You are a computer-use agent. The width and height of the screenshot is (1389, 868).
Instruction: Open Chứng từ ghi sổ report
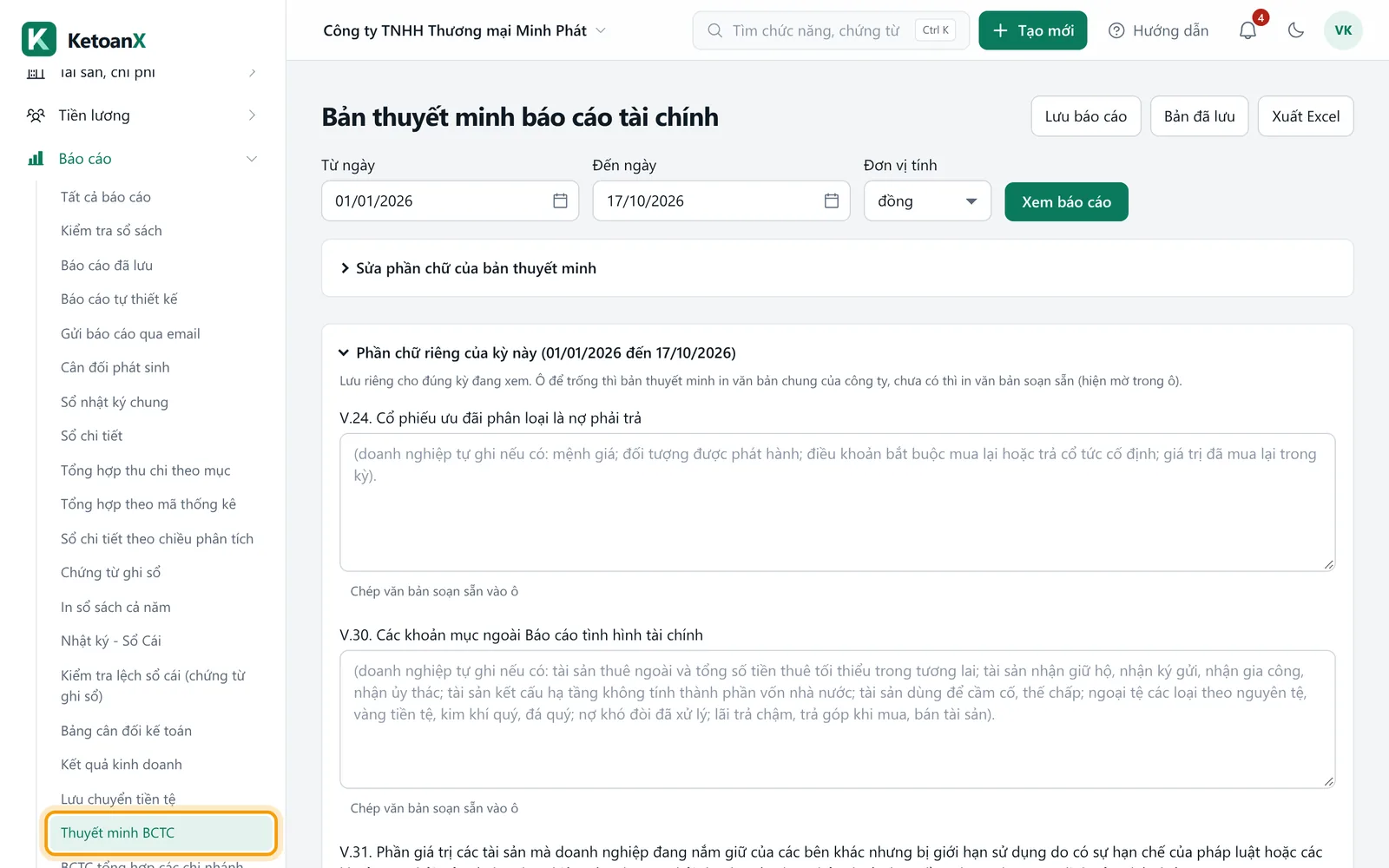tap(111, 573)
